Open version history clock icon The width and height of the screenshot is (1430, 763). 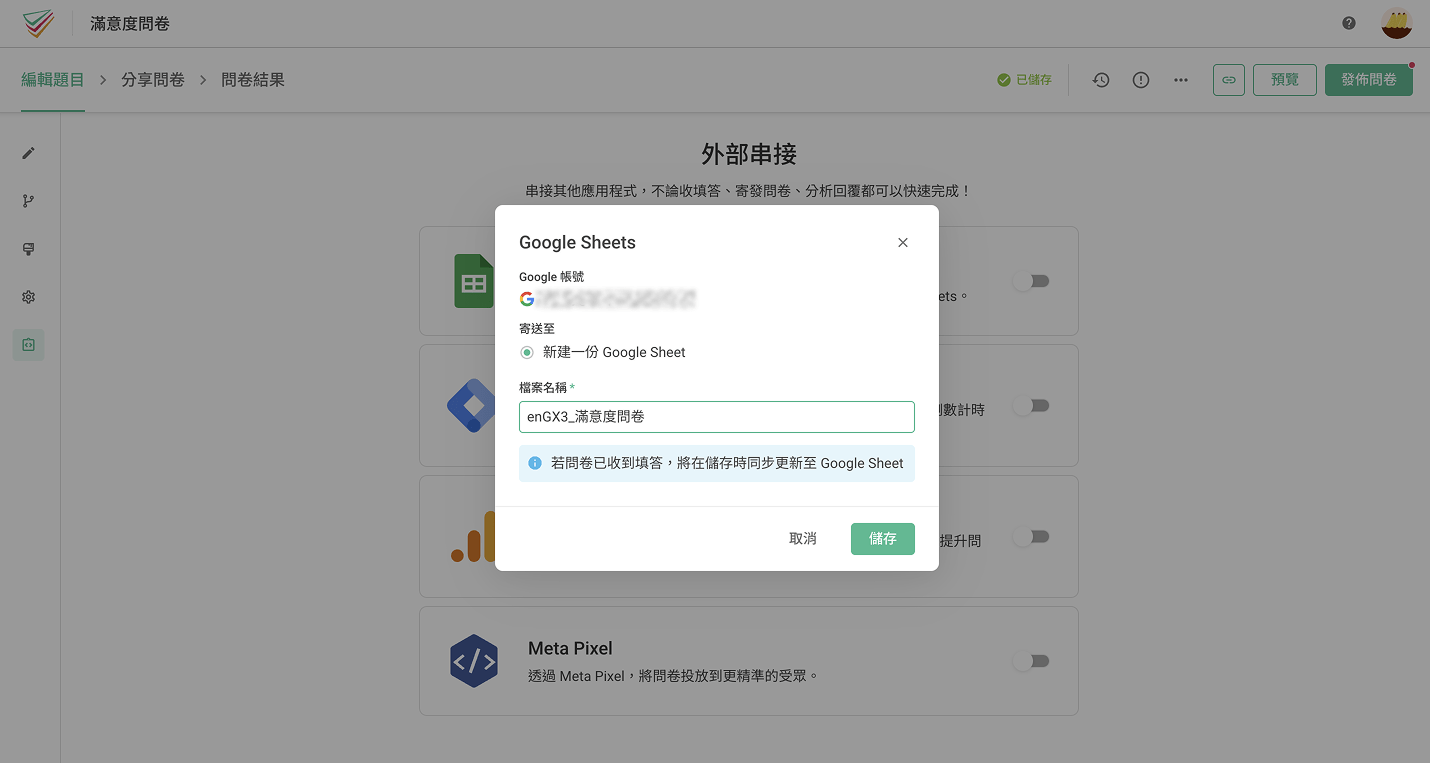coord(1101,80)
